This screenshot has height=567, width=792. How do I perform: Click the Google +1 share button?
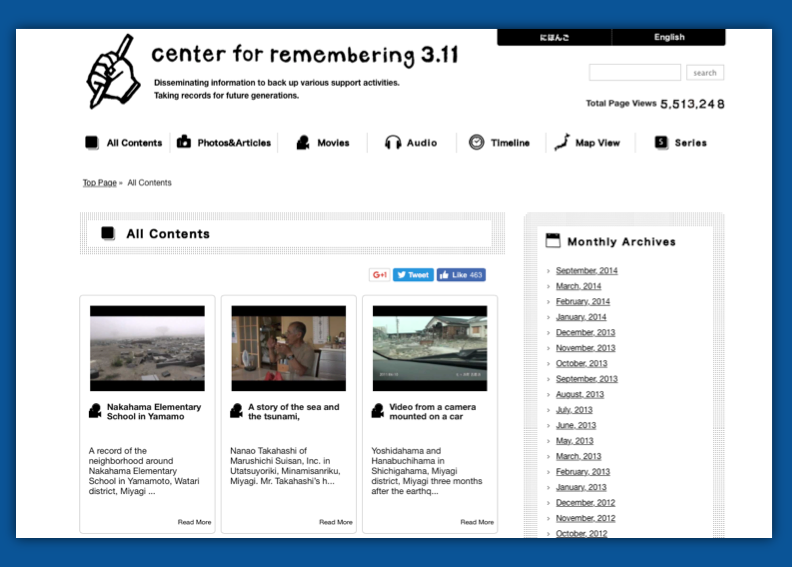tap(379, 275)
